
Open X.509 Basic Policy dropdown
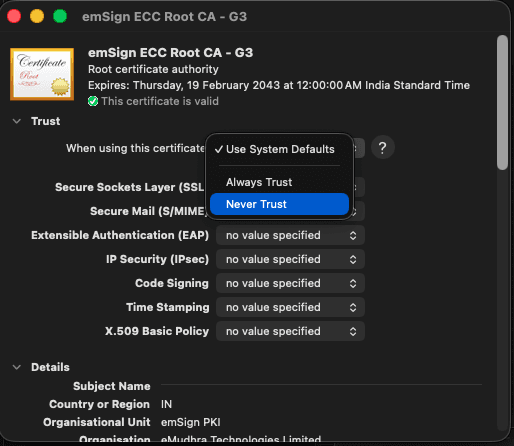click(290, 331)
